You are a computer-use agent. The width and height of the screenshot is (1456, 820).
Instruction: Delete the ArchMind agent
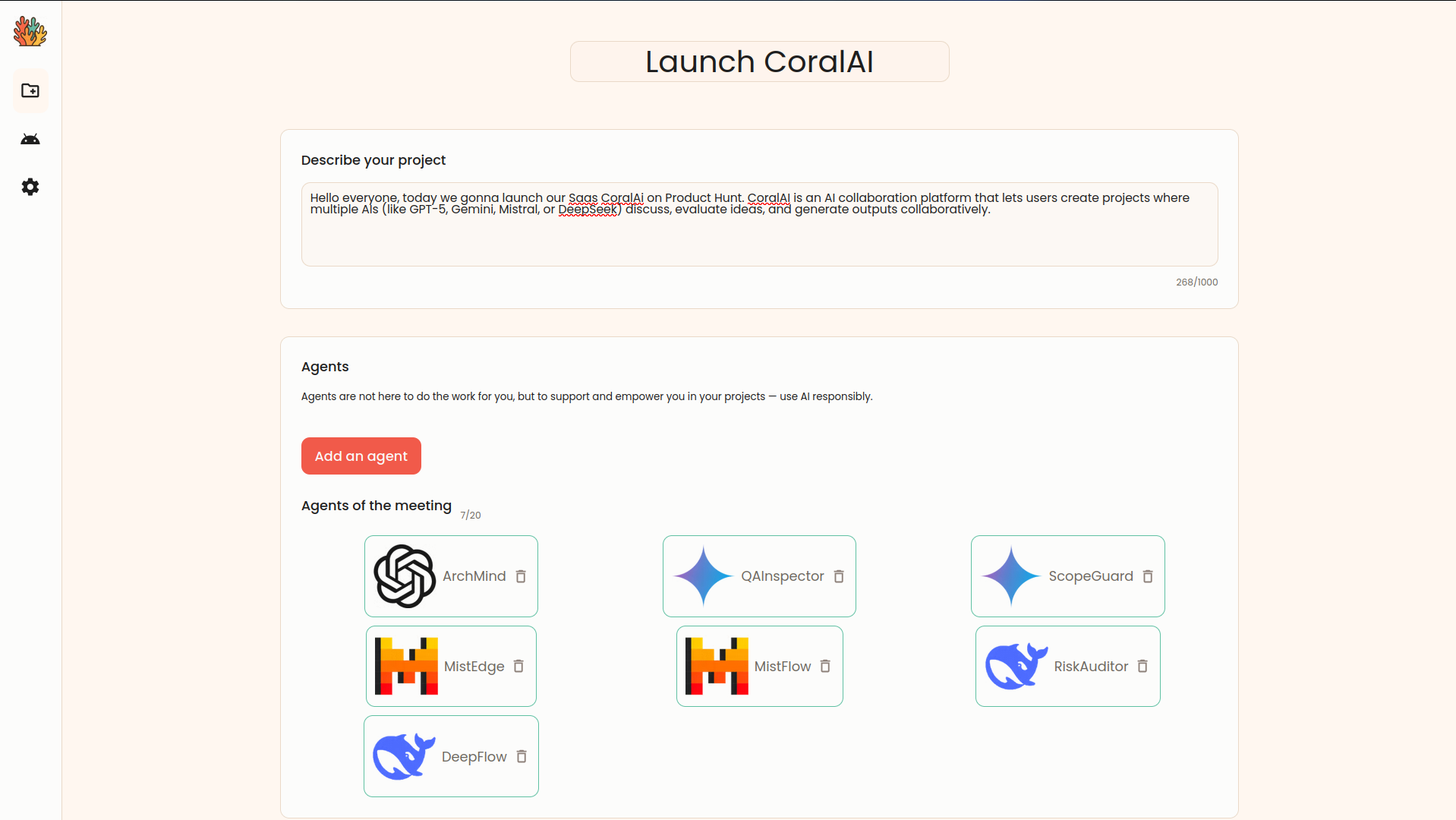tap(521, 576)
